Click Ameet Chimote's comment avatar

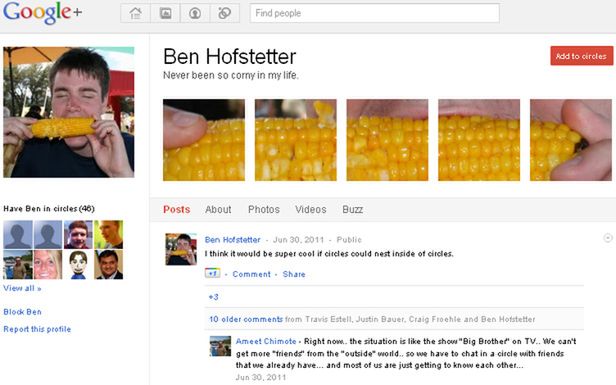point(220,346)
